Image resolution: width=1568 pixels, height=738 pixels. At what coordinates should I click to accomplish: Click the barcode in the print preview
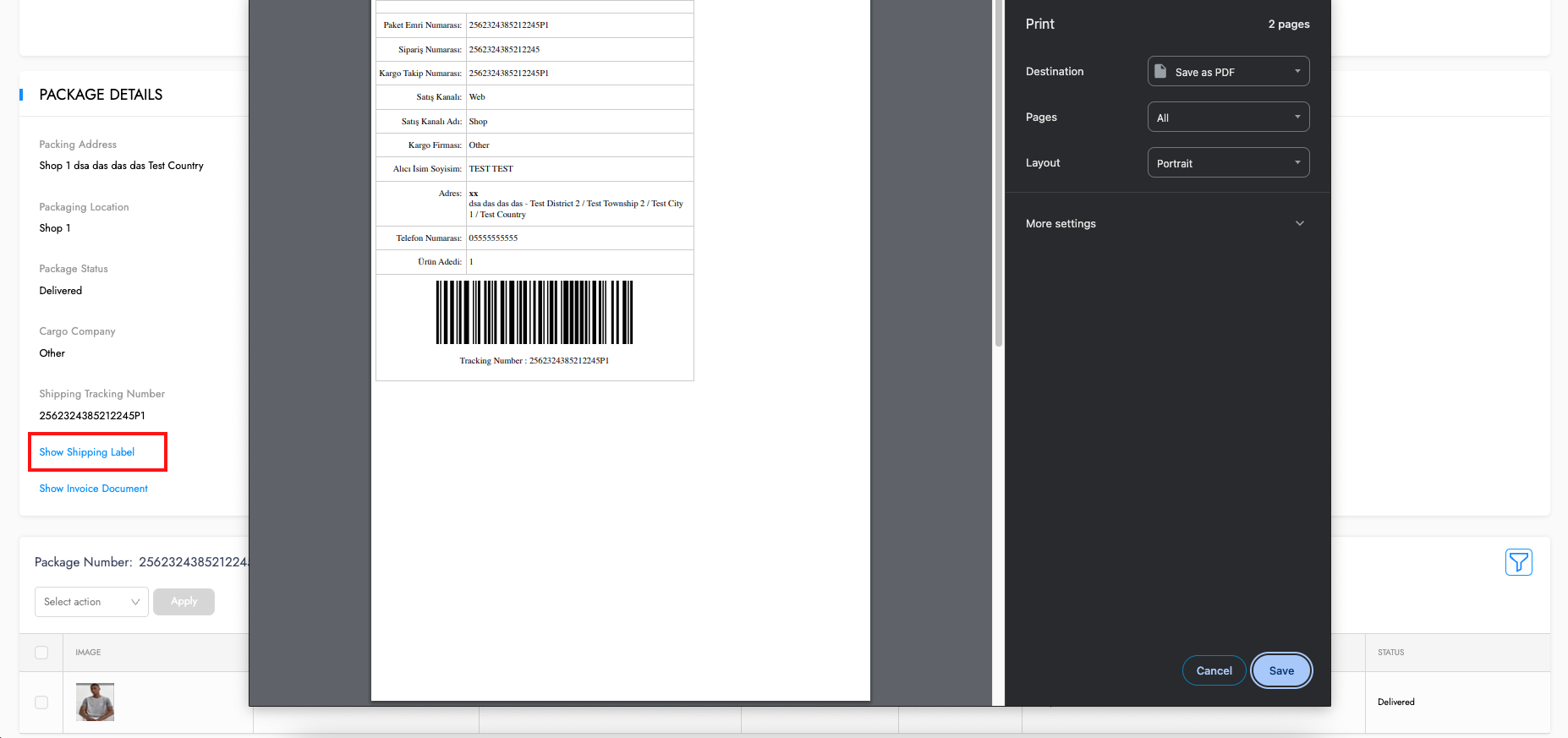(534, 312)
